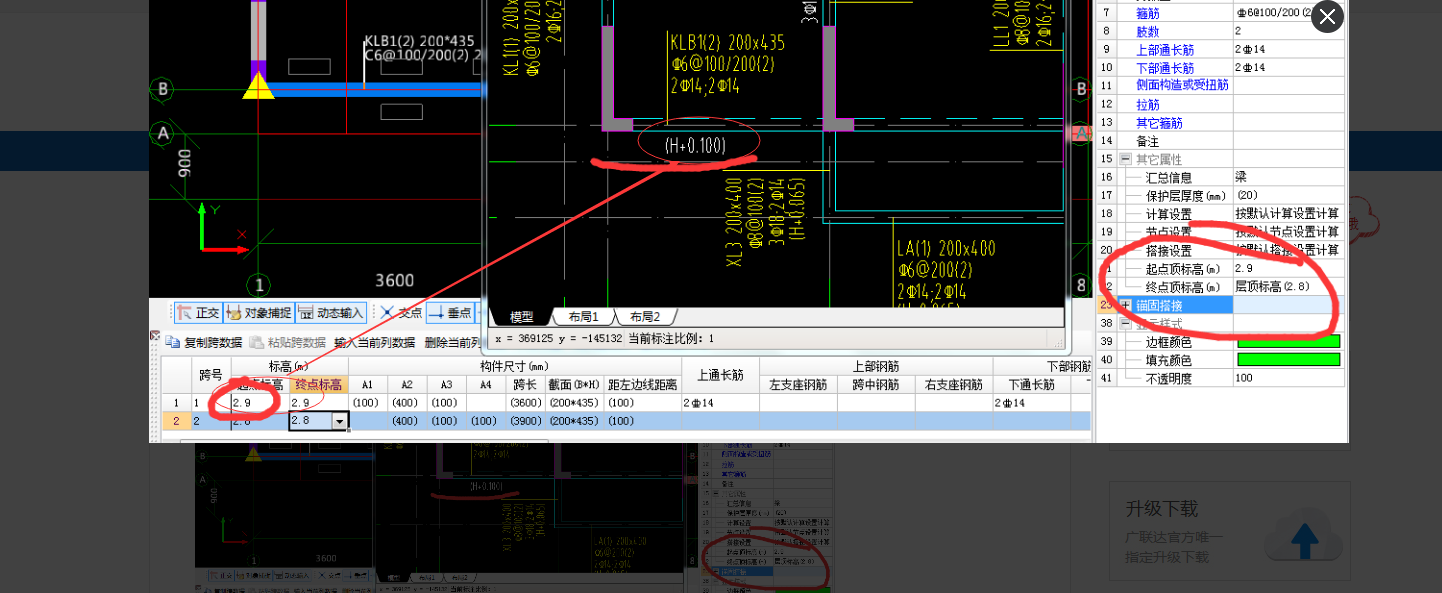The width and height of the screenshot is (1442, 593).
Task: Click row 2 跨长 cell (3900)
Action: pos(524,422)
